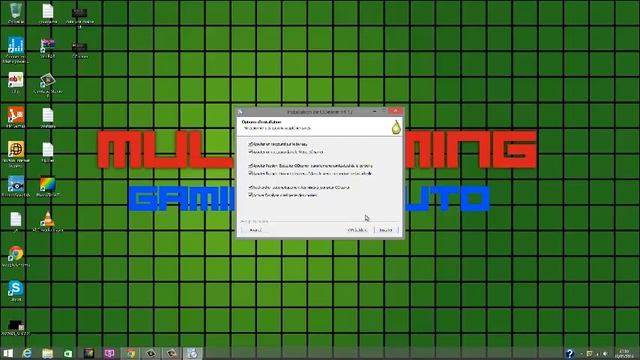The height and width of the screenshot is (360, 640).
Task: Open File Explorer from the taskbar
Action: 47,353
